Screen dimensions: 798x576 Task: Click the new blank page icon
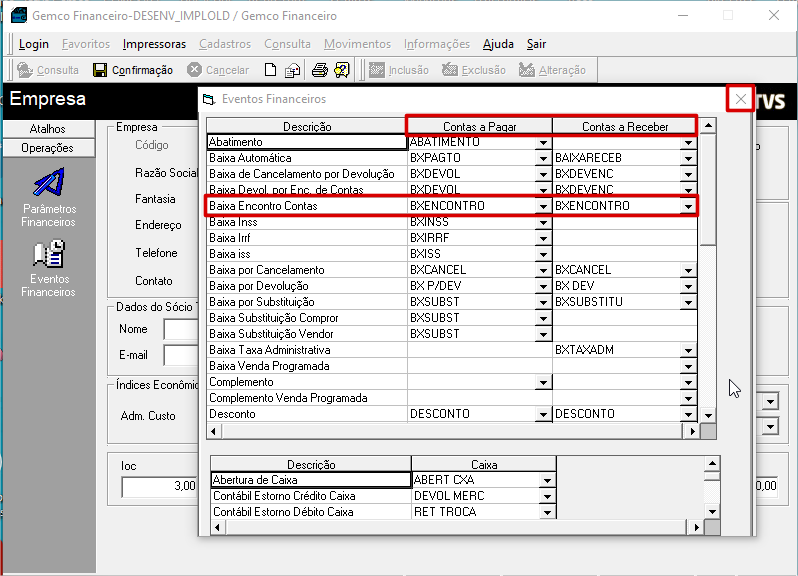[x=270, y=70]
